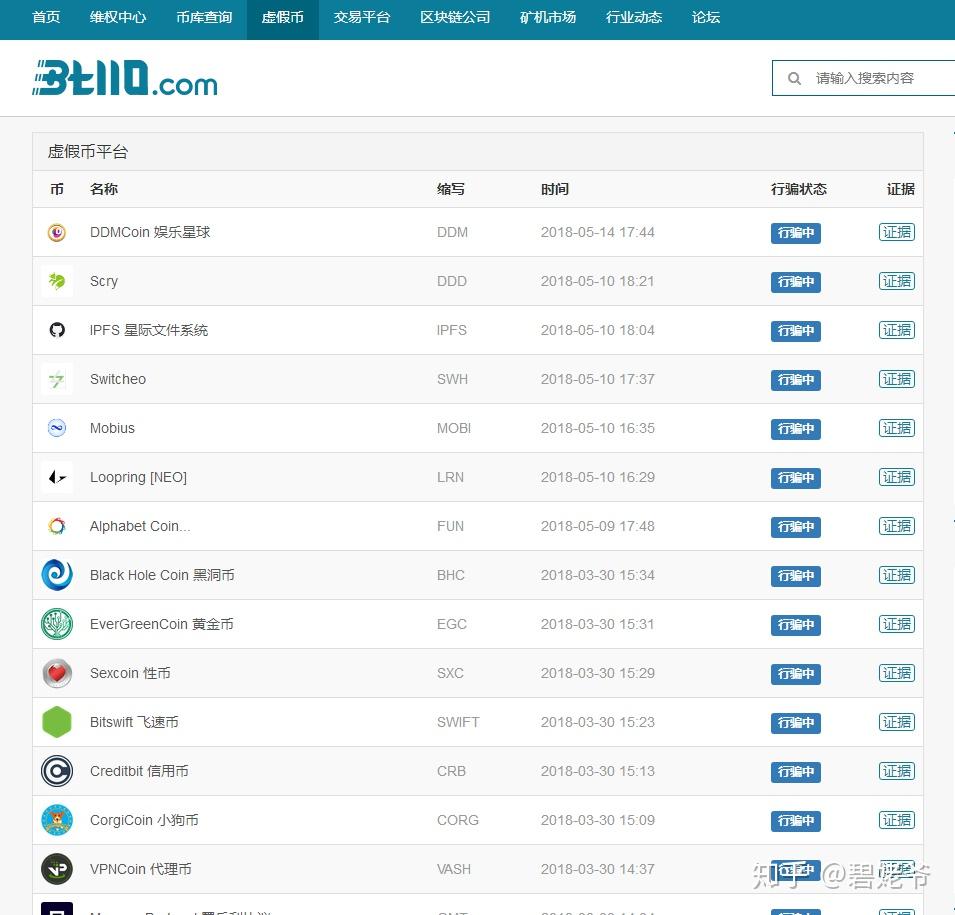Viewport: 955px width, 915px height.
Task: Click the 证据 button for DDMCoin
Action: click(897, 232)
